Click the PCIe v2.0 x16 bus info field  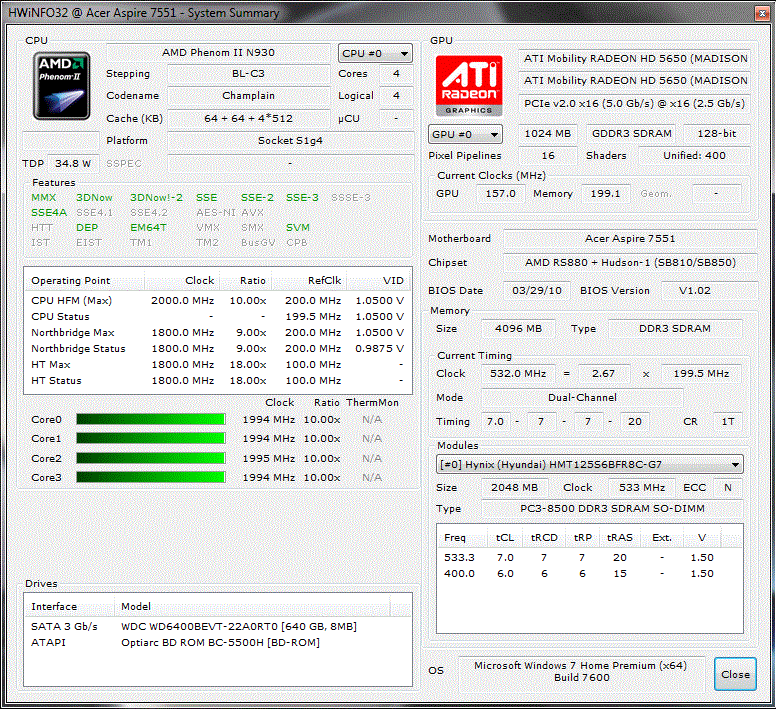634,103
